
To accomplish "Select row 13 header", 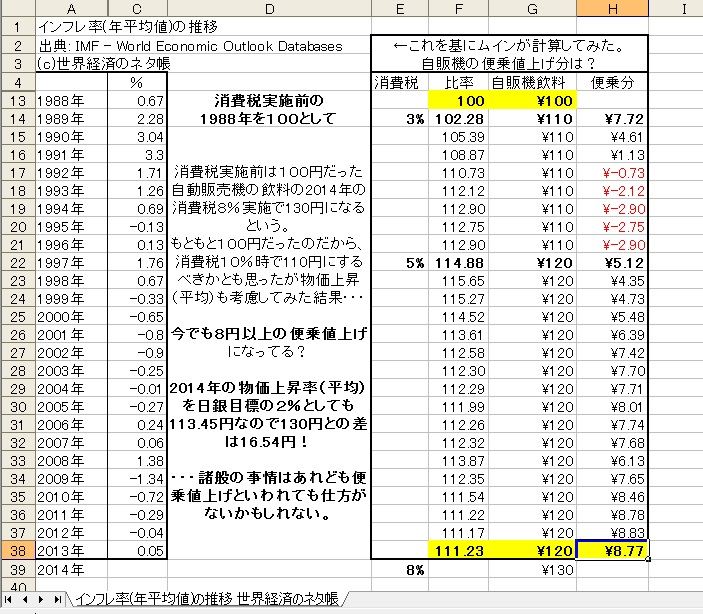I will pyautogui.click(x=17, y=101).
